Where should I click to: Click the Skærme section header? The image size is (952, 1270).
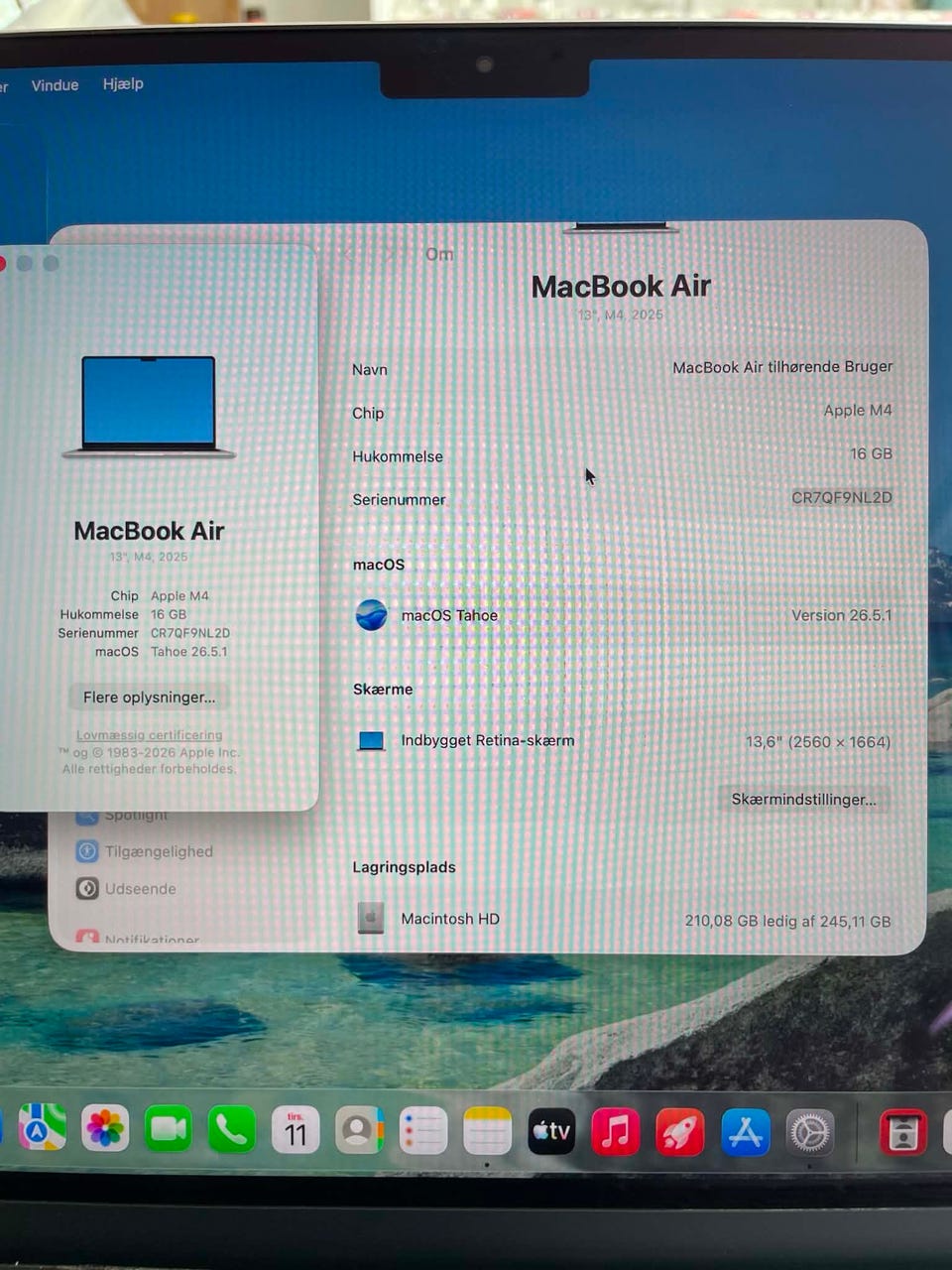click(383, 690)
